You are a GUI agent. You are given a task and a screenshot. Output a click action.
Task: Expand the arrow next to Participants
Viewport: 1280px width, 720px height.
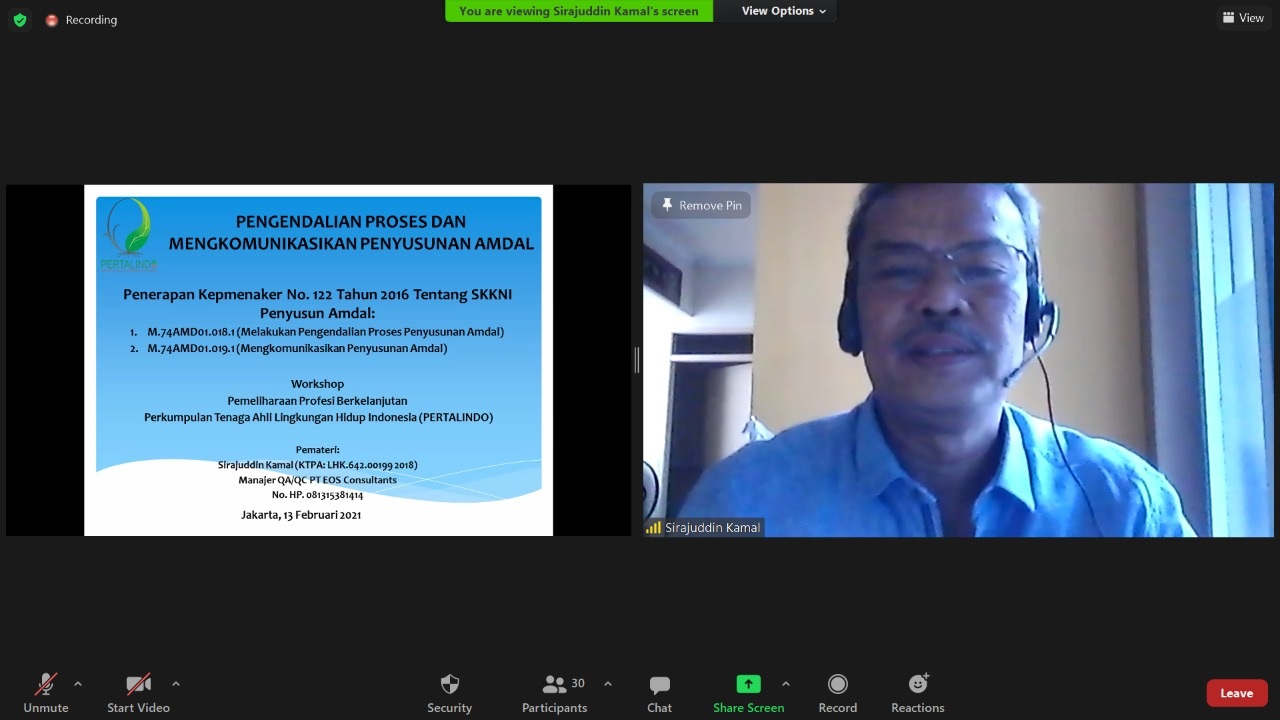click(607, 684)
